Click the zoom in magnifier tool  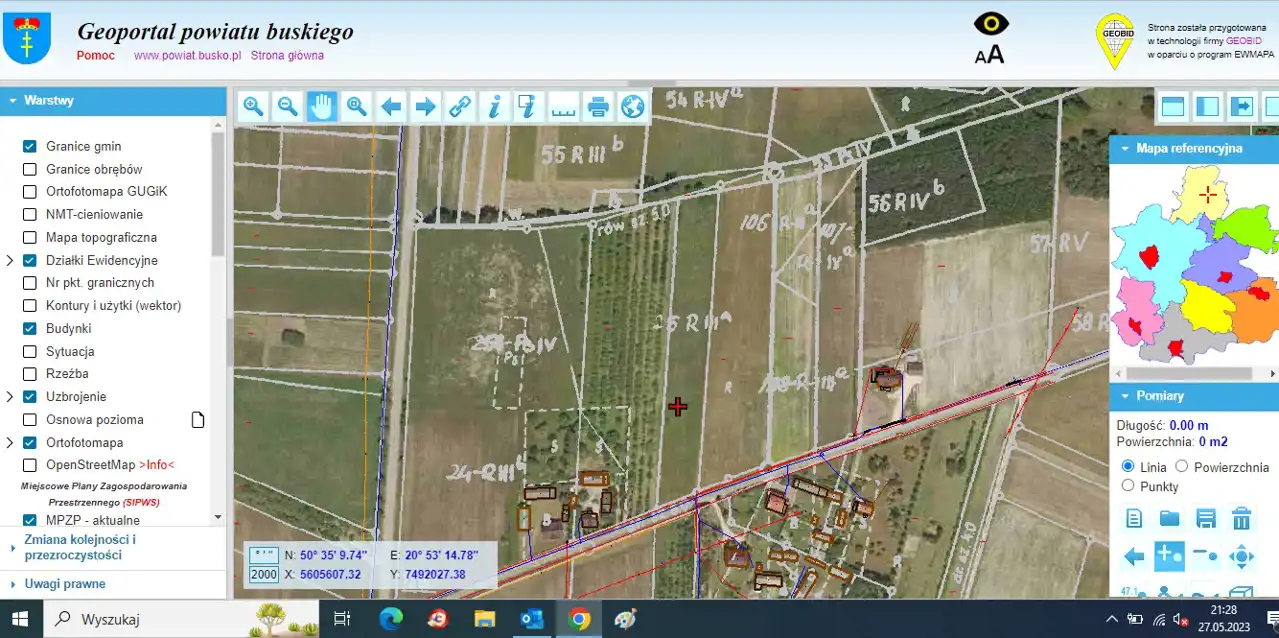pyautogui.click(x=254, y=106)
